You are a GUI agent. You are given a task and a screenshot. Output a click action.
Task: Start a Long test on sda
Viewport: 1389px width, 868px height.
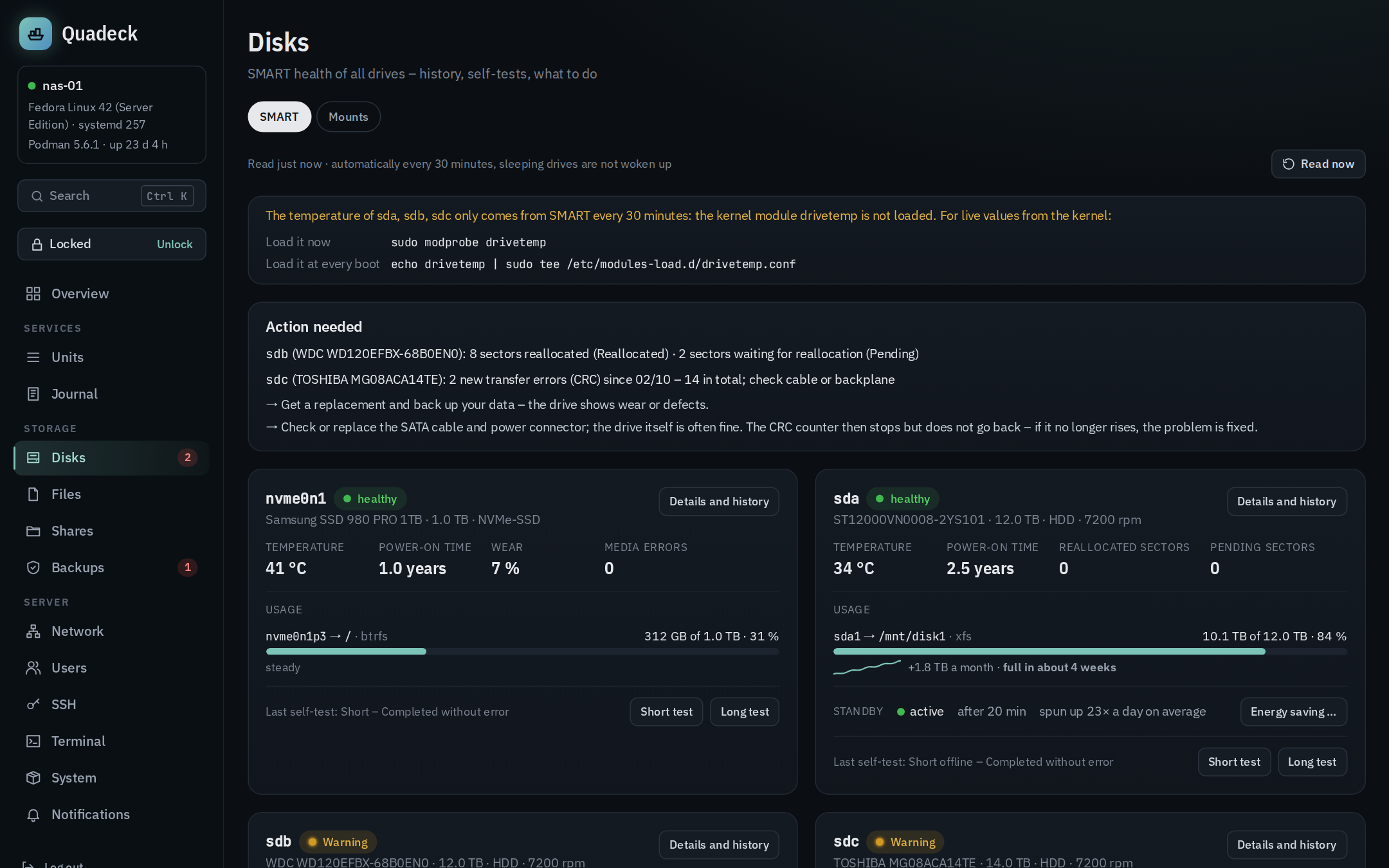[x=1312, y=762]
